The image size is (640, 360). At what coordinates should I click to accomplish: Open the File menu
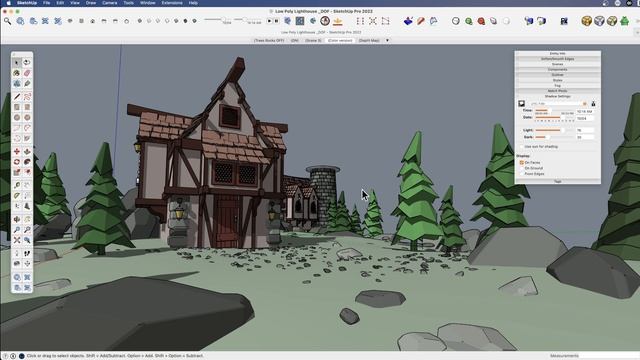[x=47, y=3]
